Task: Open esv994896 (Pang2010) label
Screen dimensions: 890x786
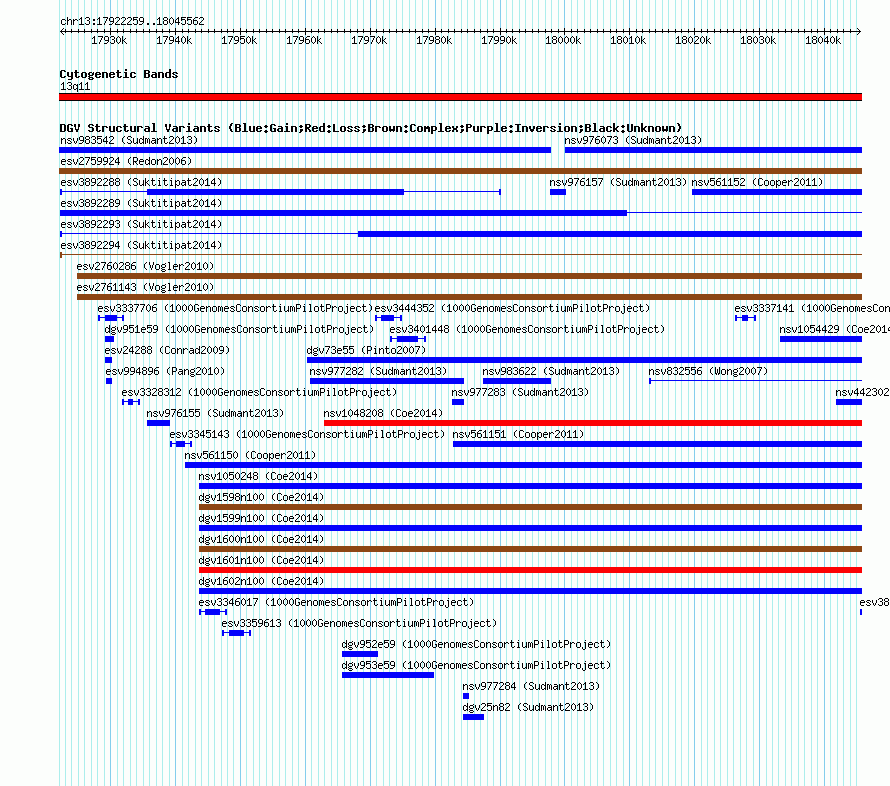Action: 165,371
